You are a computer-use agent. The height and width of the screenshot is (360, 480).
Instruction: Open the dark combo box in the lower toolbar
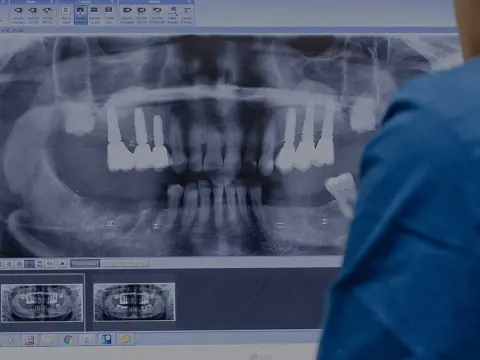coord(85,264)
